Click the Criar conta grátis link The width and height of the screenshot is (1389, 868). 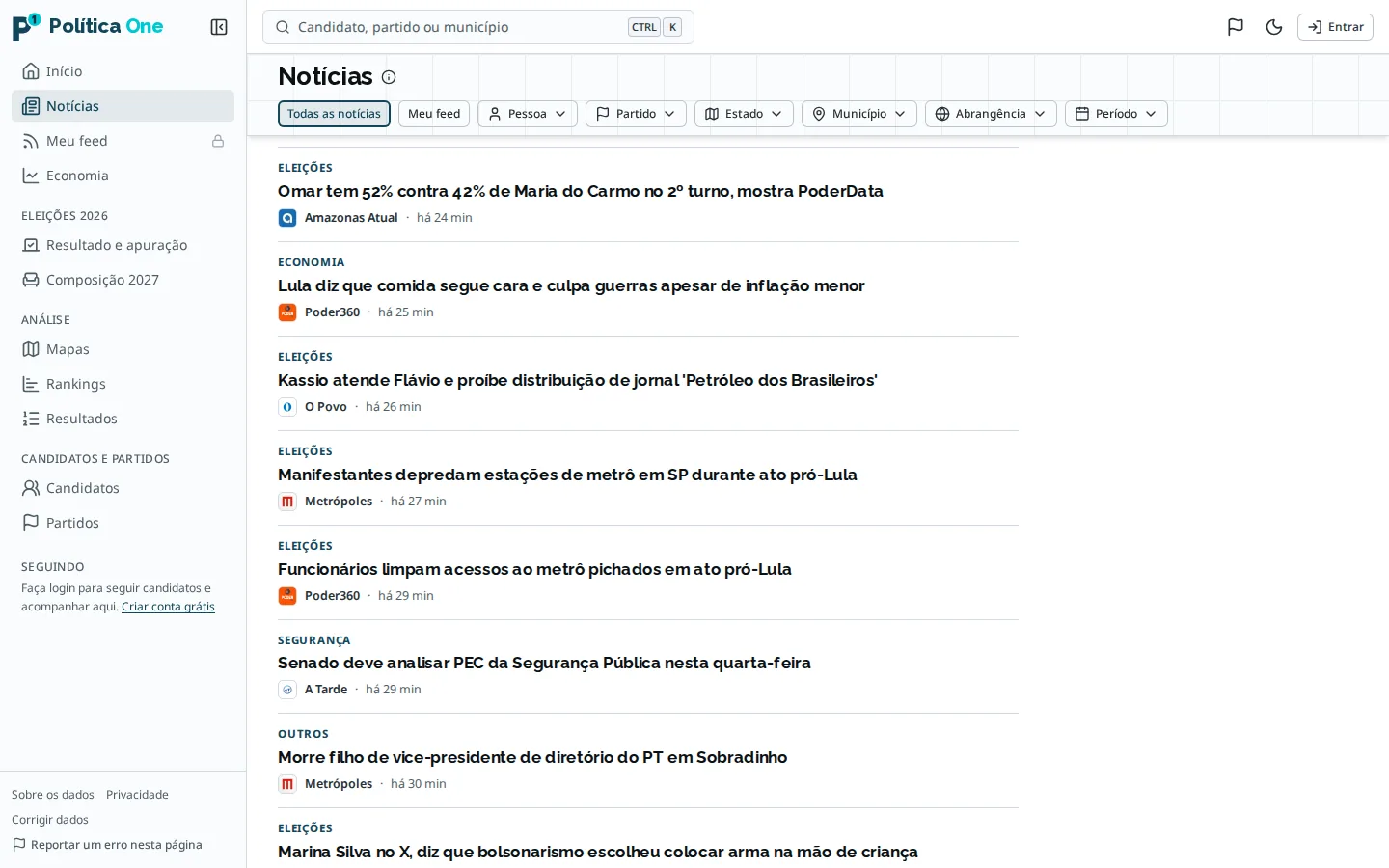[x=168, y=607]
